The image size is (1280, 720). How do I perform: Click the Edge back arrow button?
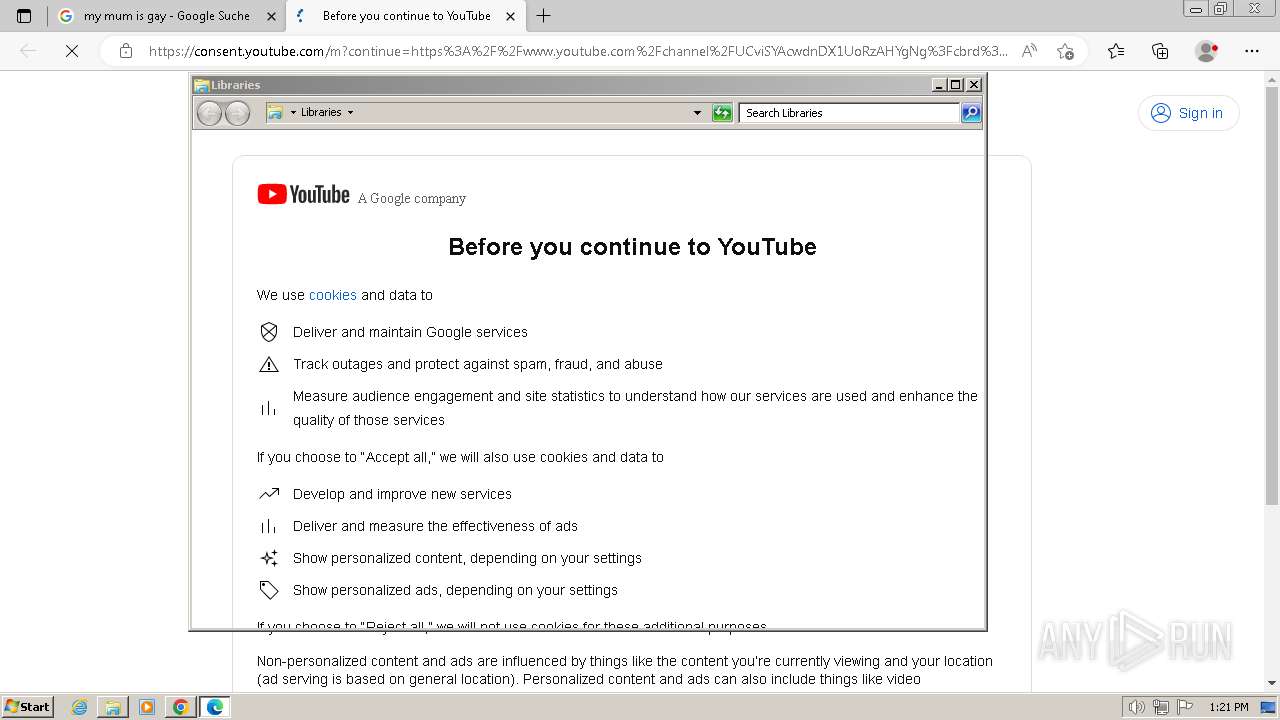pos(28,51)
